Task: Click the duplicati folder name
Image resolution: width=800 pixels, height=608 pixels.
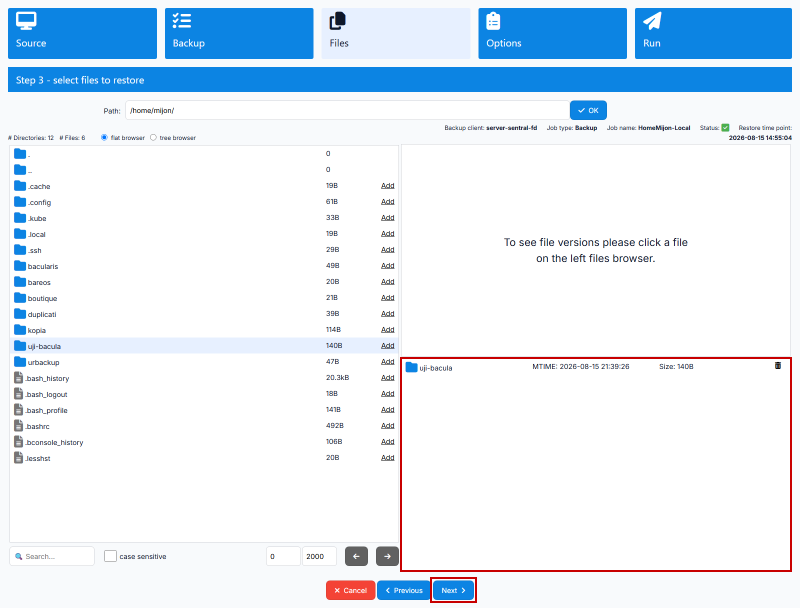Action: (42, 314)
